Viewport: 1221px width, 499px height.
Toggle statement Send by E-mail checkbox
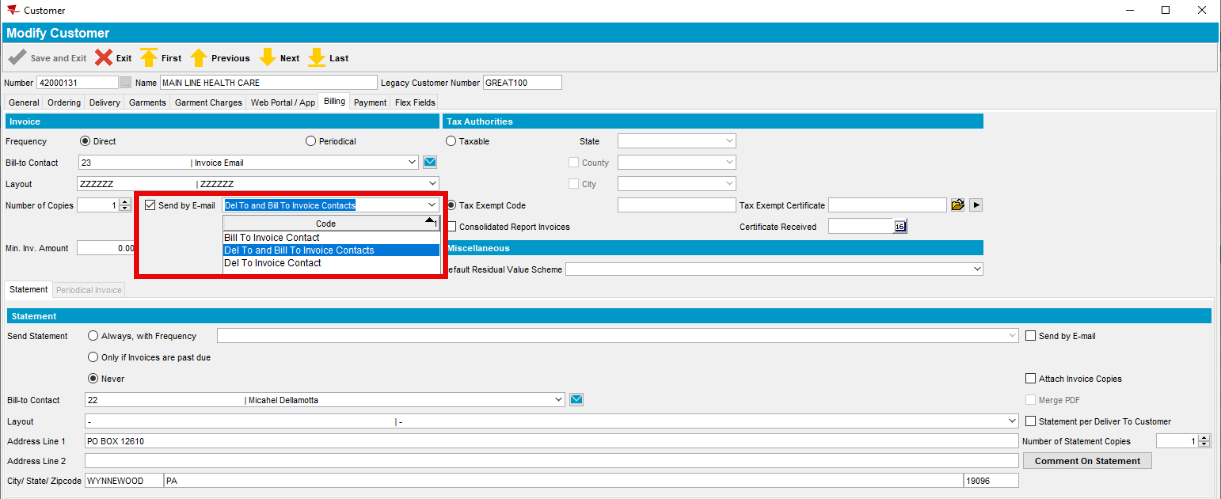coord(1030,336)
